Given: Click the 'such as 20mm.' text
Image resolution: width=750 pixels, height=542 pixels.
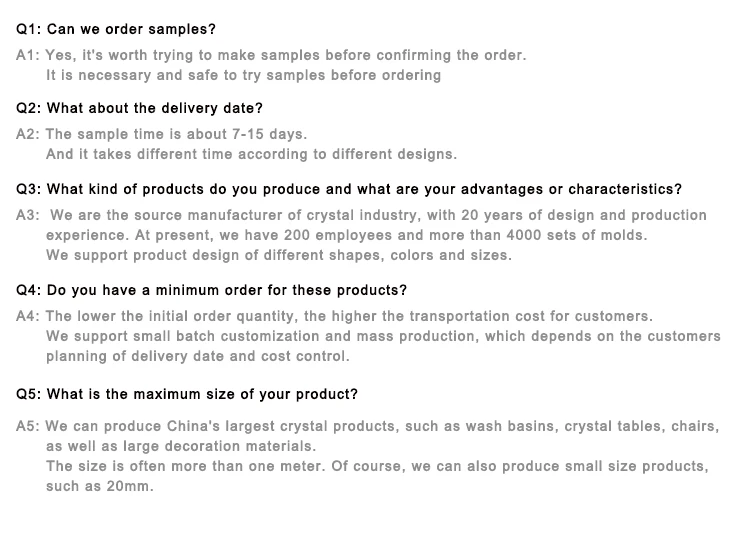Looking at the screenshot, I should click(x=100, y=486).
